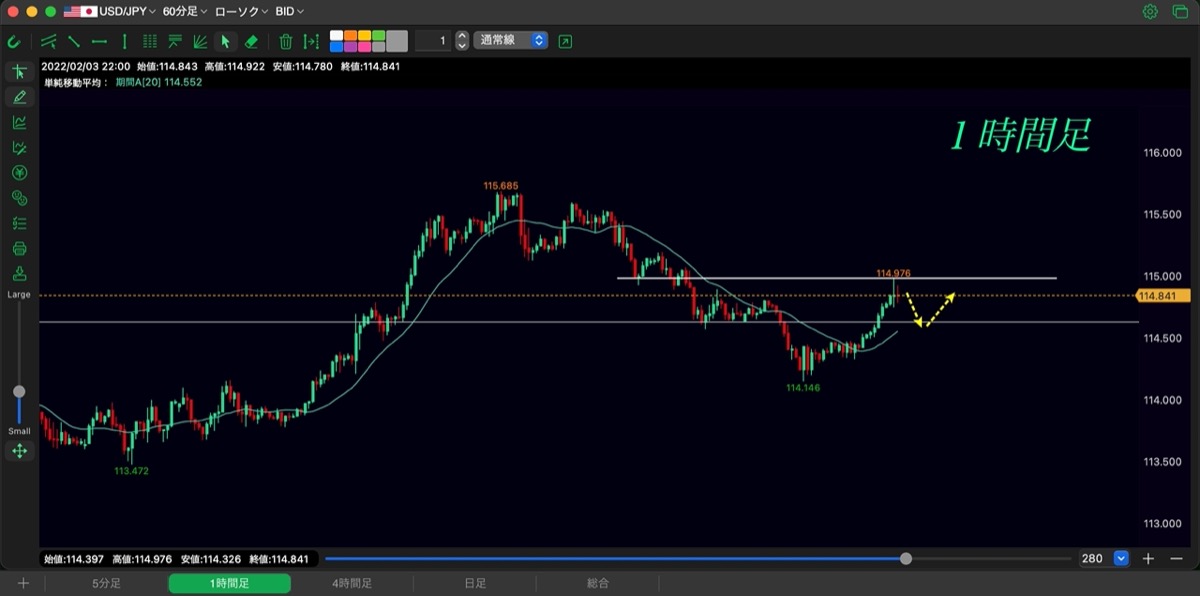The height and width of the screenshot is (596, 1200).
Task: Switch to the 総合 tab
Action: [x=598, y=583]
